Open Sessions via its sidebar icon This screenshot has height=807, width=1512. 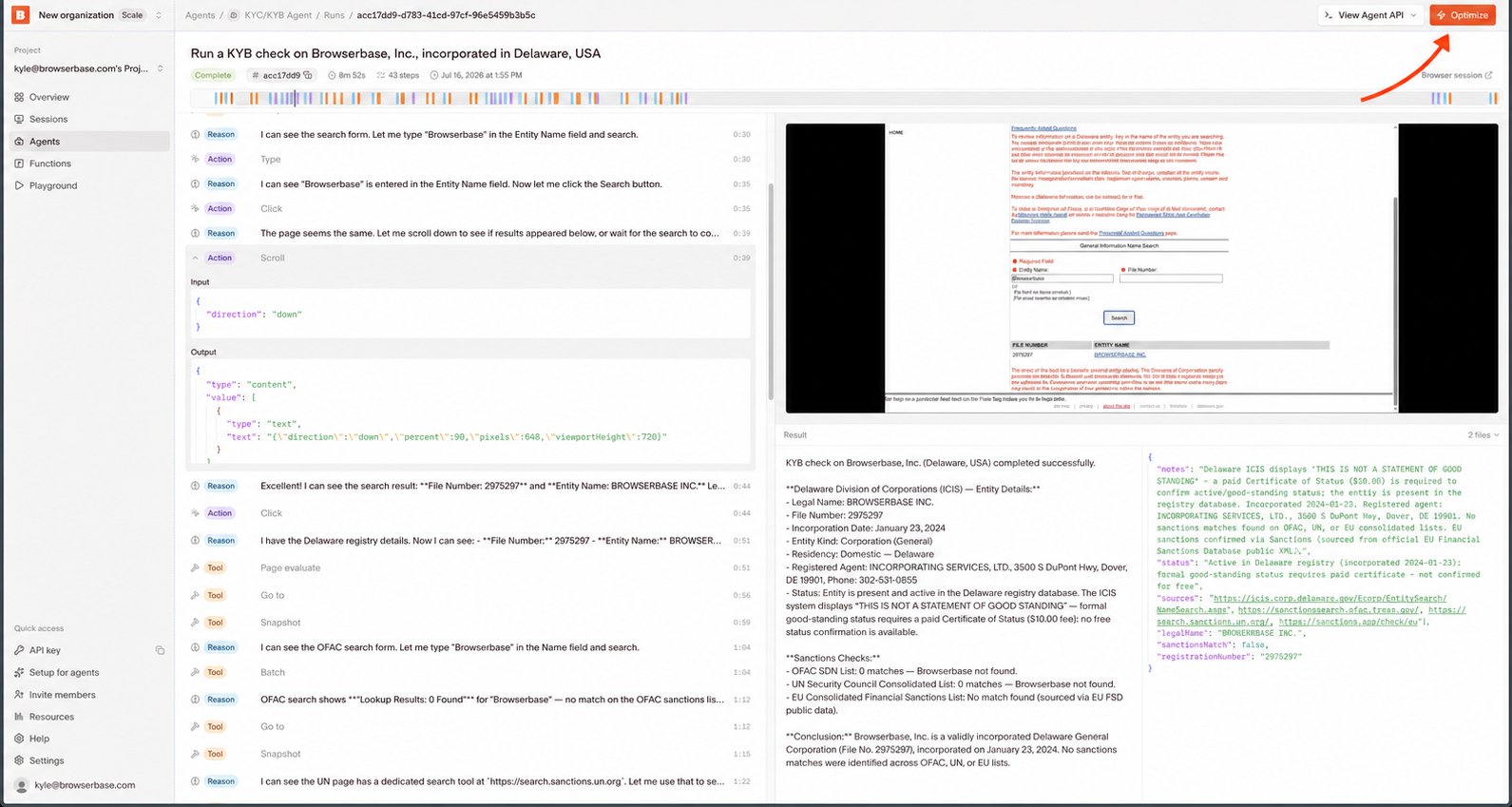point(19,119)
